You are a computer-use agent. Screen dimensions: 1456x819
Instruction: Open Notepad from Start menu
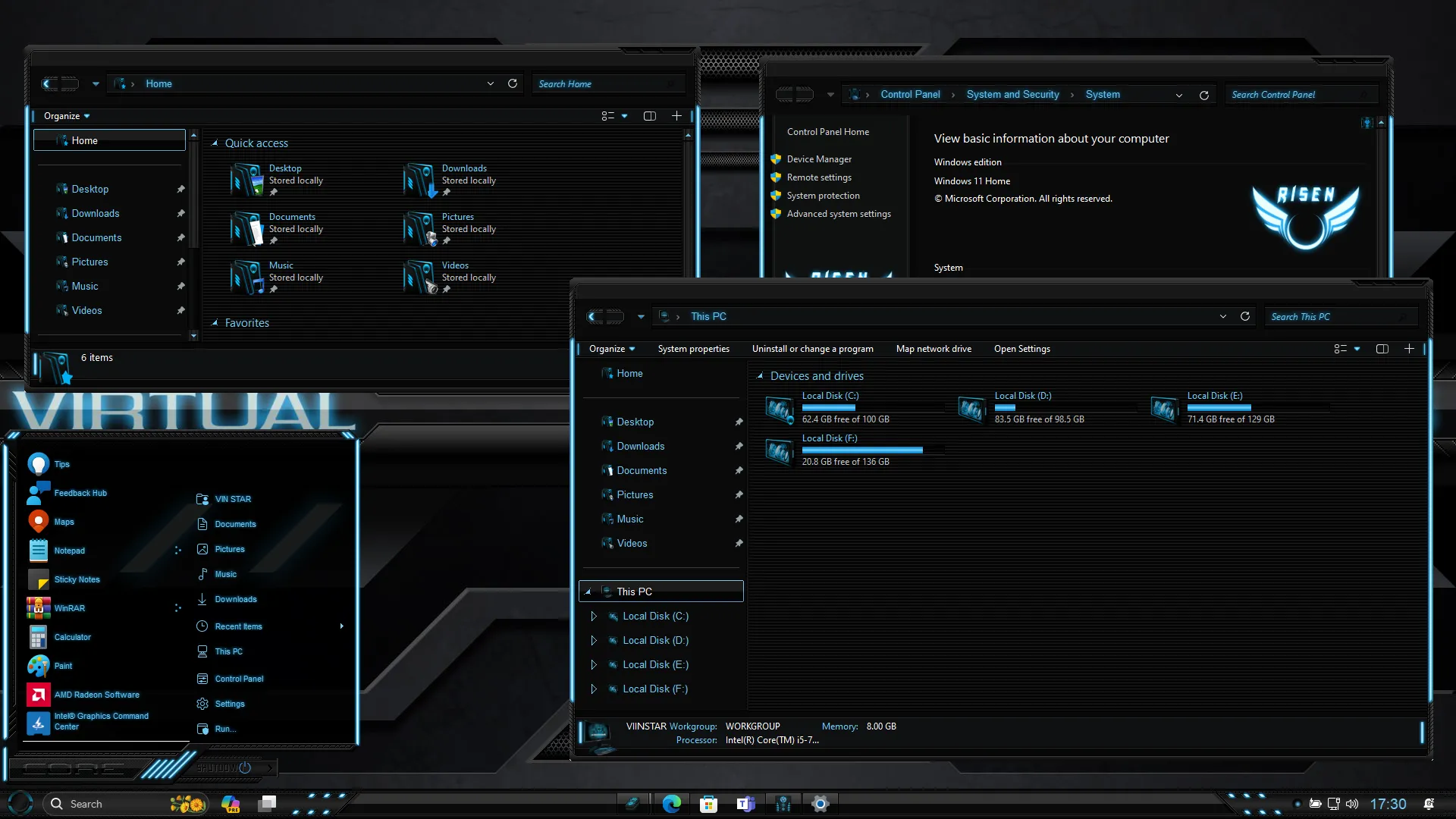click(39, 551)
